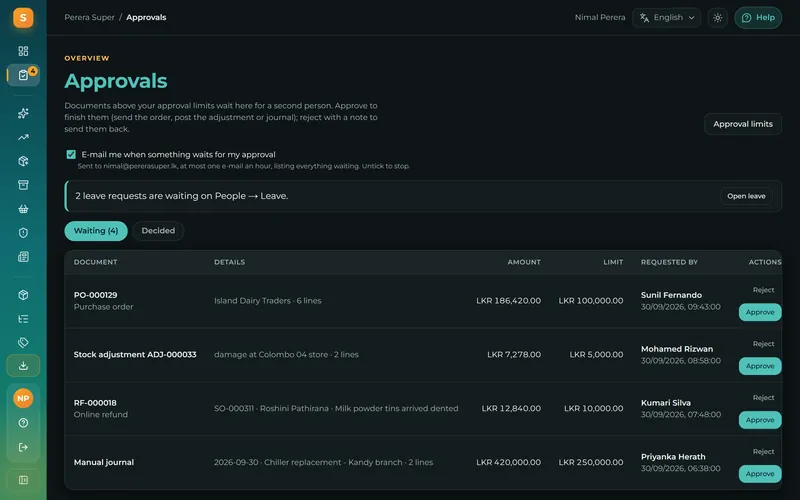Click the Open leave button
This screenshot has height=500, width=800.
pyautogui.click(x=746, y=196)
